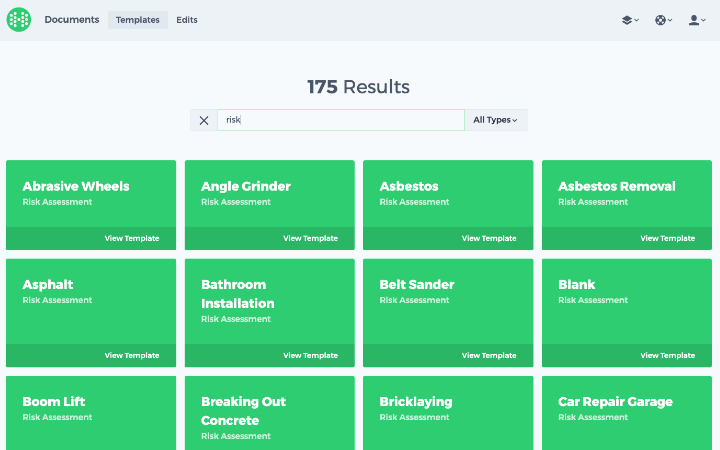The height and width of the screenshot is (450, 720).
Task: View Template for Blank risk assessment
Action: pos(668,355)
